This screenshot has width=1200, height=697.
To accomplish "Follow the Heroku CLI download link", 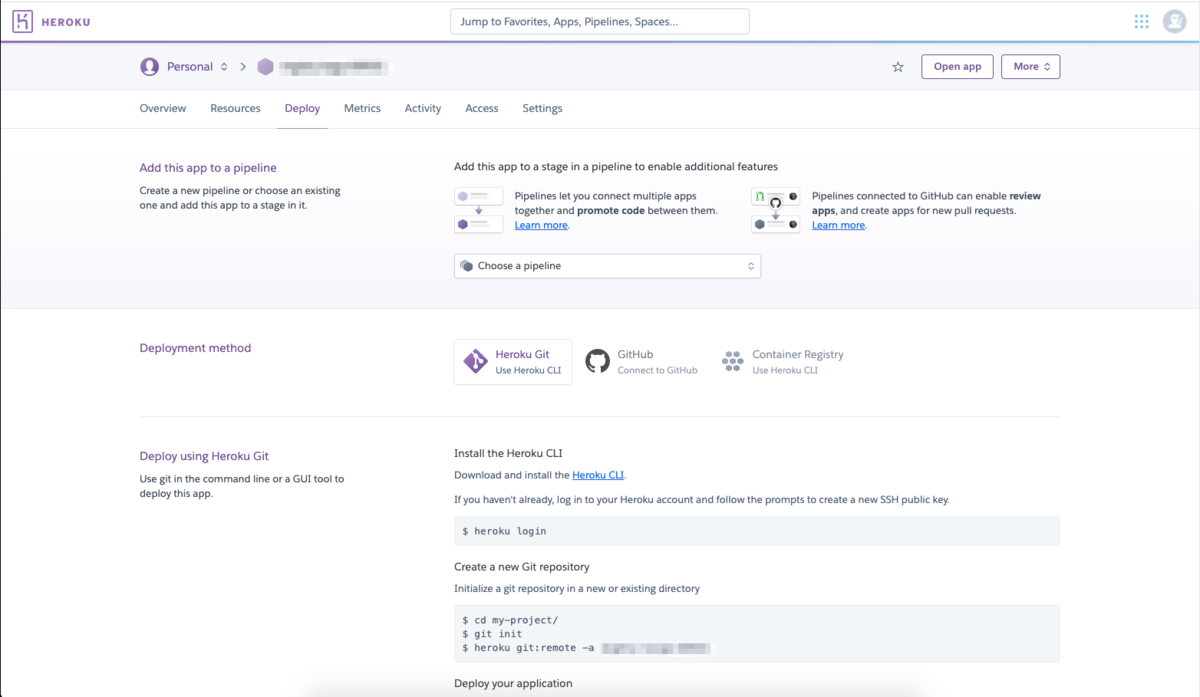I will click(x=598, y=475).
